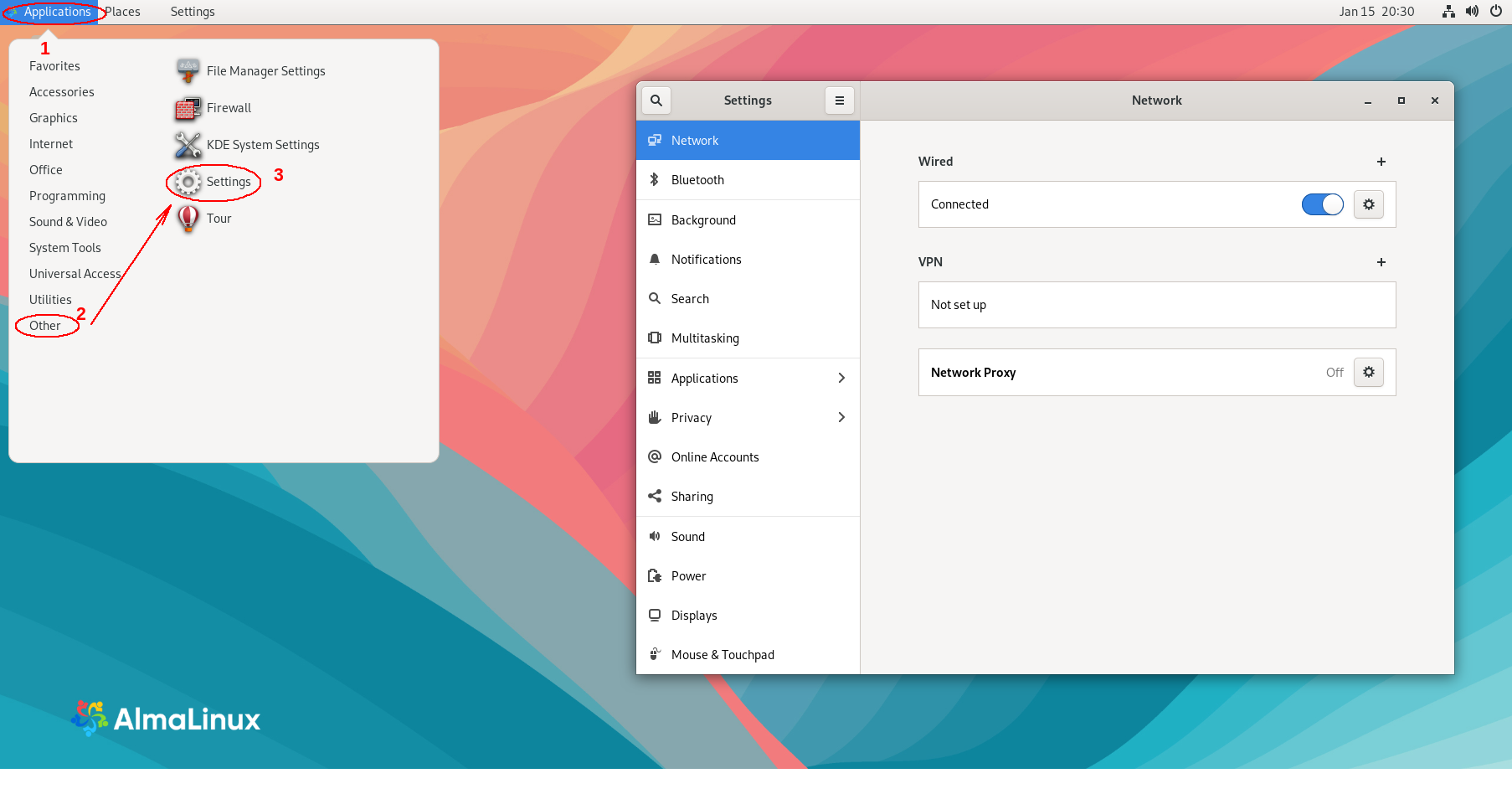The width and height of the screenshot is (1512, 794).
Task: Select Bluetooth in the settings sidebar
Action: point(697,180)
